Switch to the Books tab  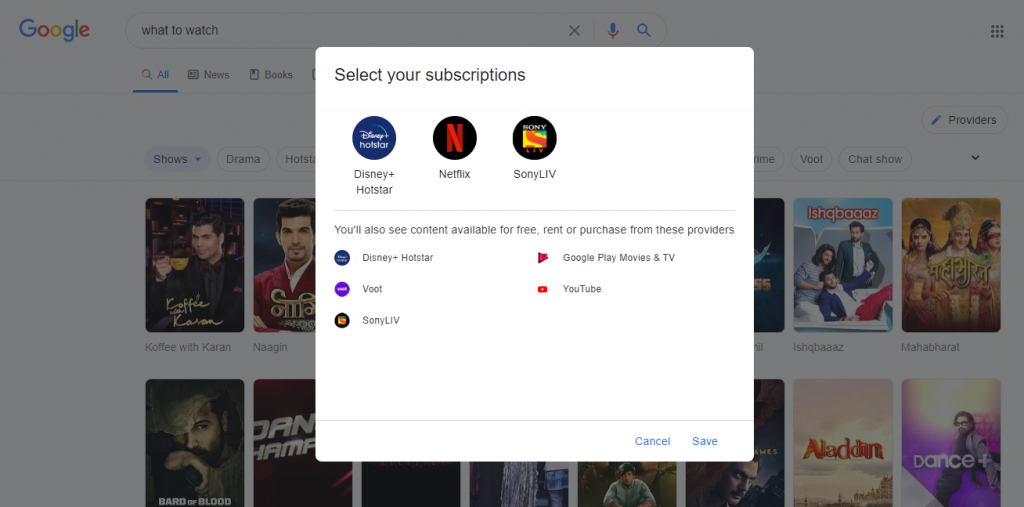tap(271, 75)
